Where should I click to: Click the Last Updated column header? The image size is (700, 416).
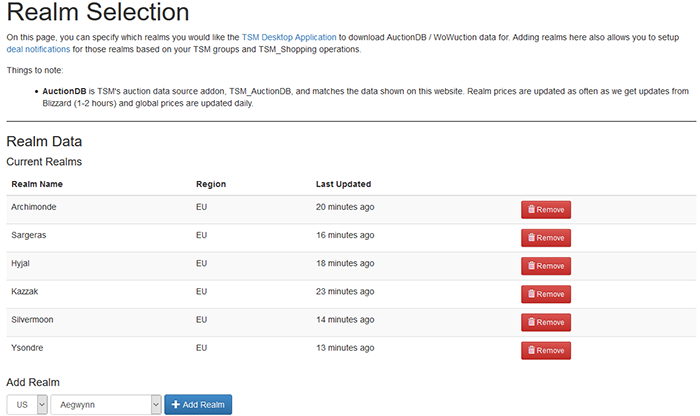pos(343,184)
